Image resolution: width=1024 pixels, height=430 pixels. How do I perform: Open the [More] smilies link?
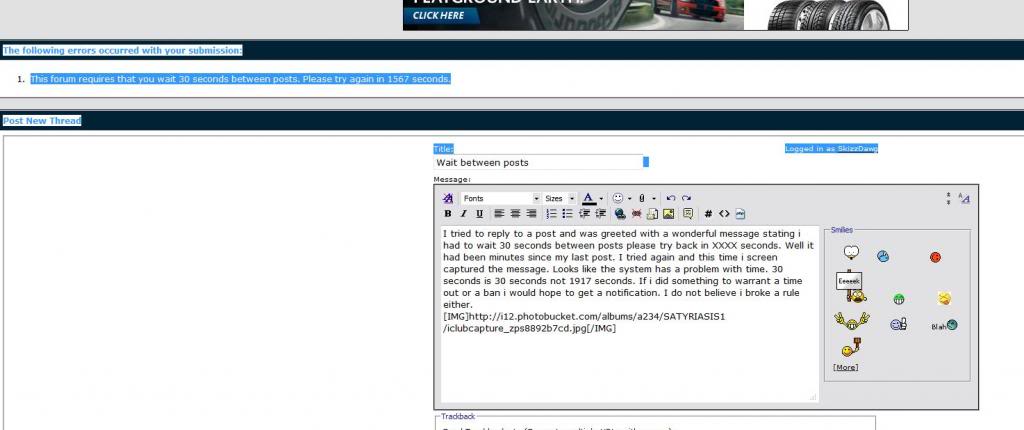click(x=846, y=367)
